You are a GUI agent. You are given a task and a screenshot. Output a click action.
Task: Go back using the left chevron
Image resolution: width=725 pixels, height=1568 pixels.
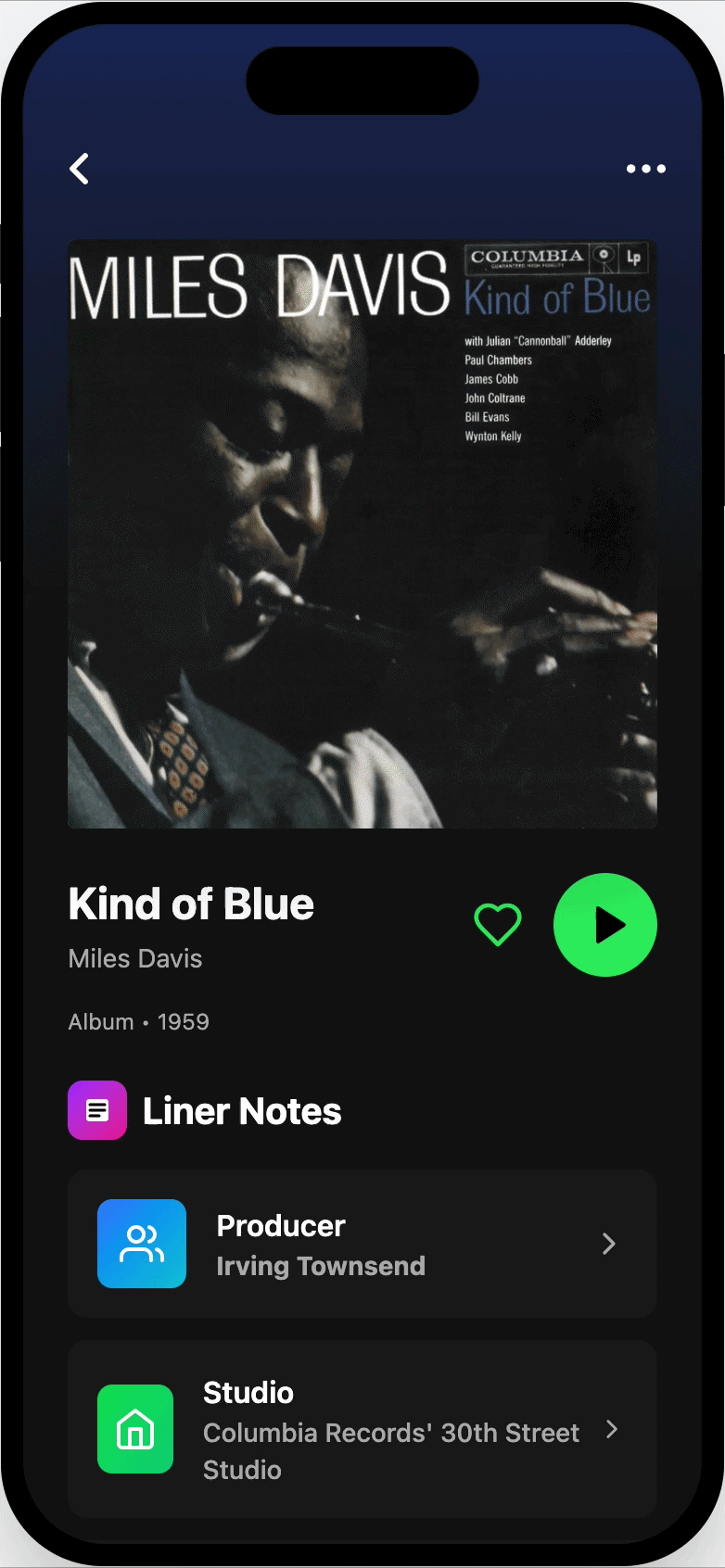coord(80,169)
